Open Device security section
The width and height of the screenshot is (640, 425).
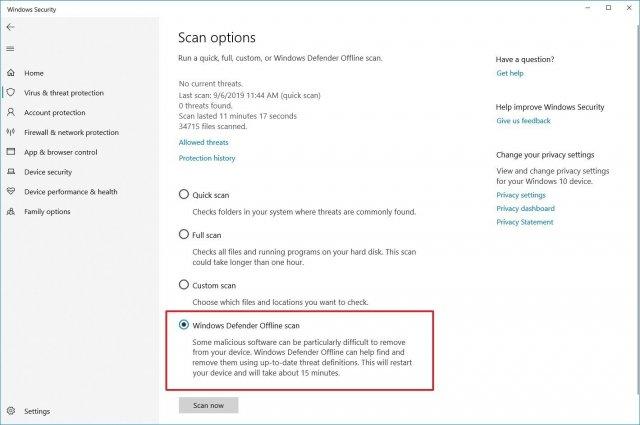48,172
